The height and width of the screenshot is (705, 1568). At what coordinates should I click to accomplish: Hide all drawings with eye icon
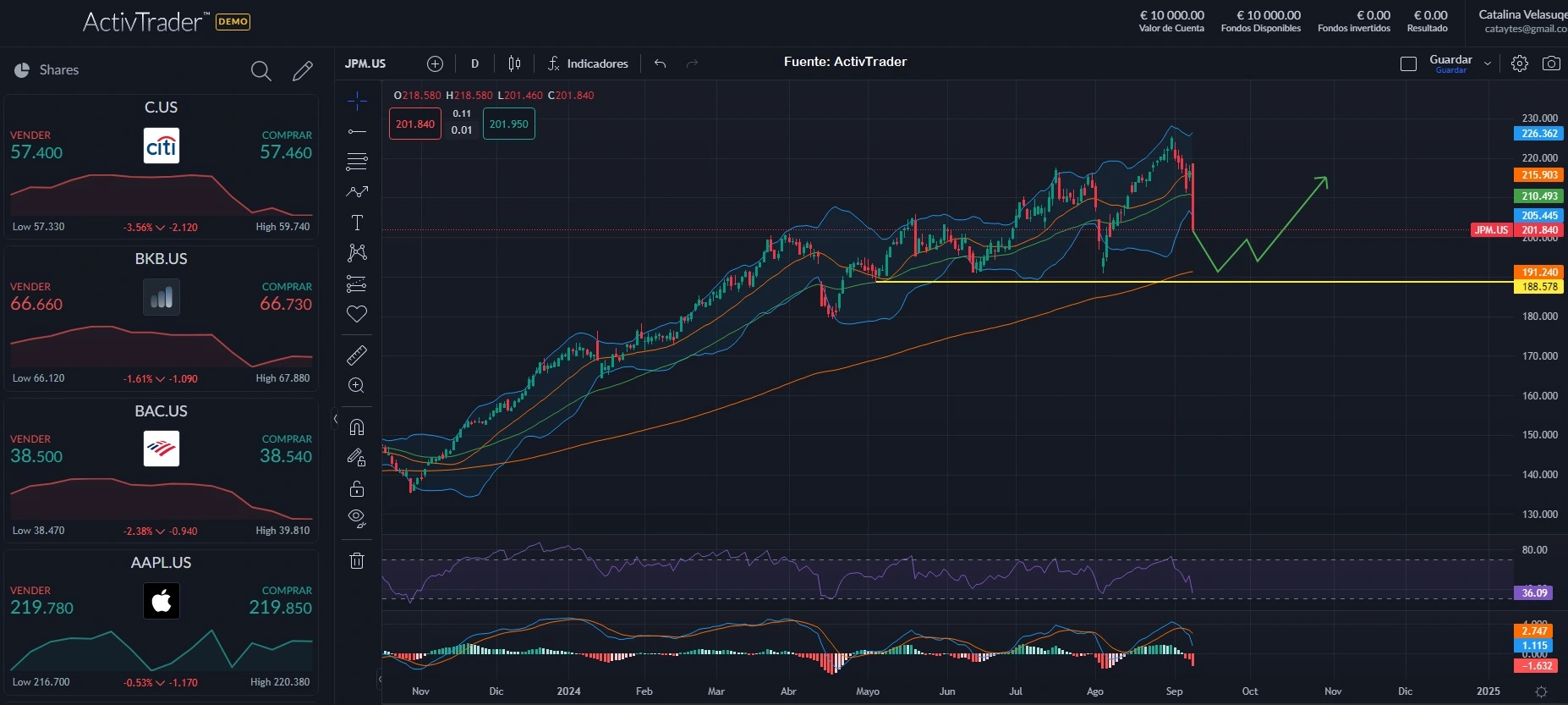click(x=357, y=518)
